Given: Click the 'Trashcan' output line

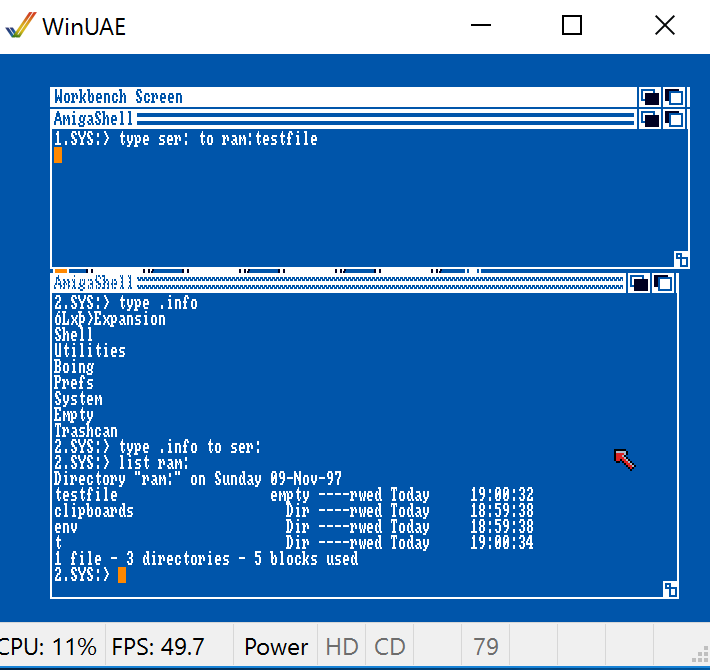Looking at the screenshot, I should tap(86, 431).
